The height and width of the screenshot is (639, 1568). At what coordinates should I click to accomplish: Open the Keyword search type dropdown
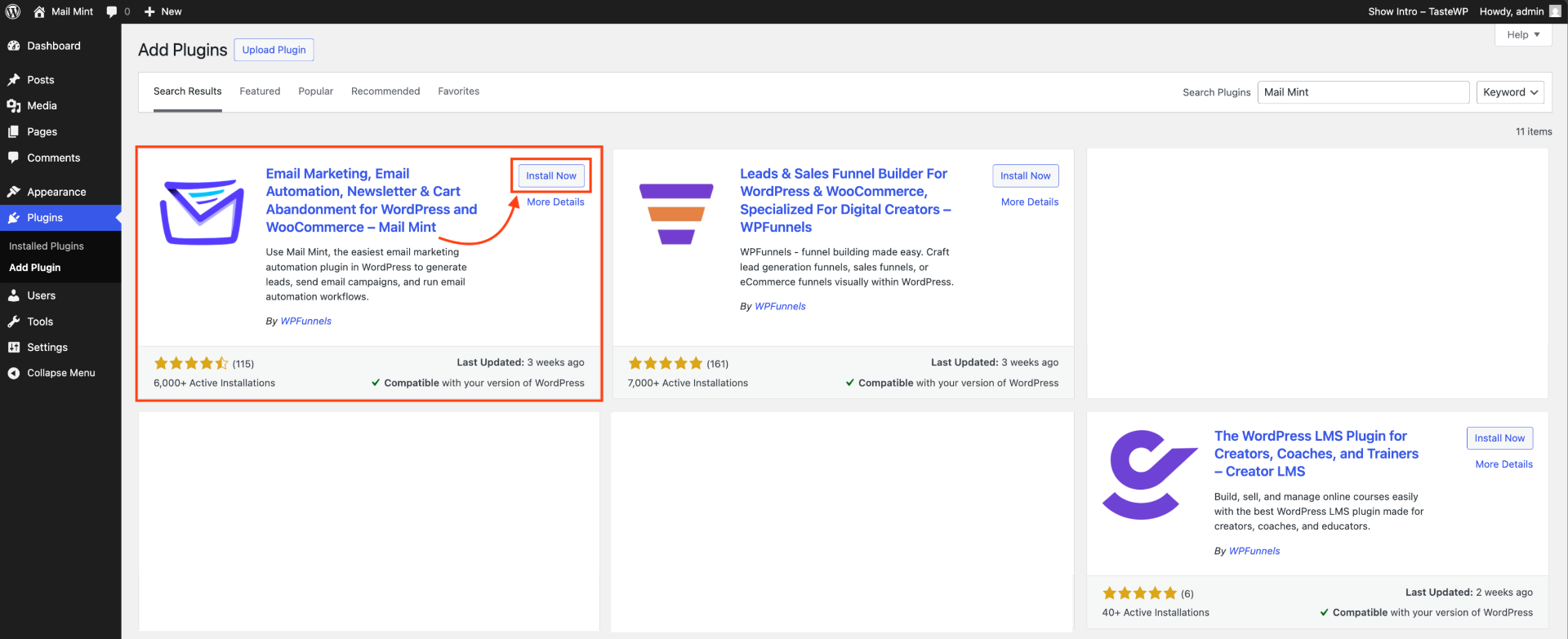[x=1510, y=92]
